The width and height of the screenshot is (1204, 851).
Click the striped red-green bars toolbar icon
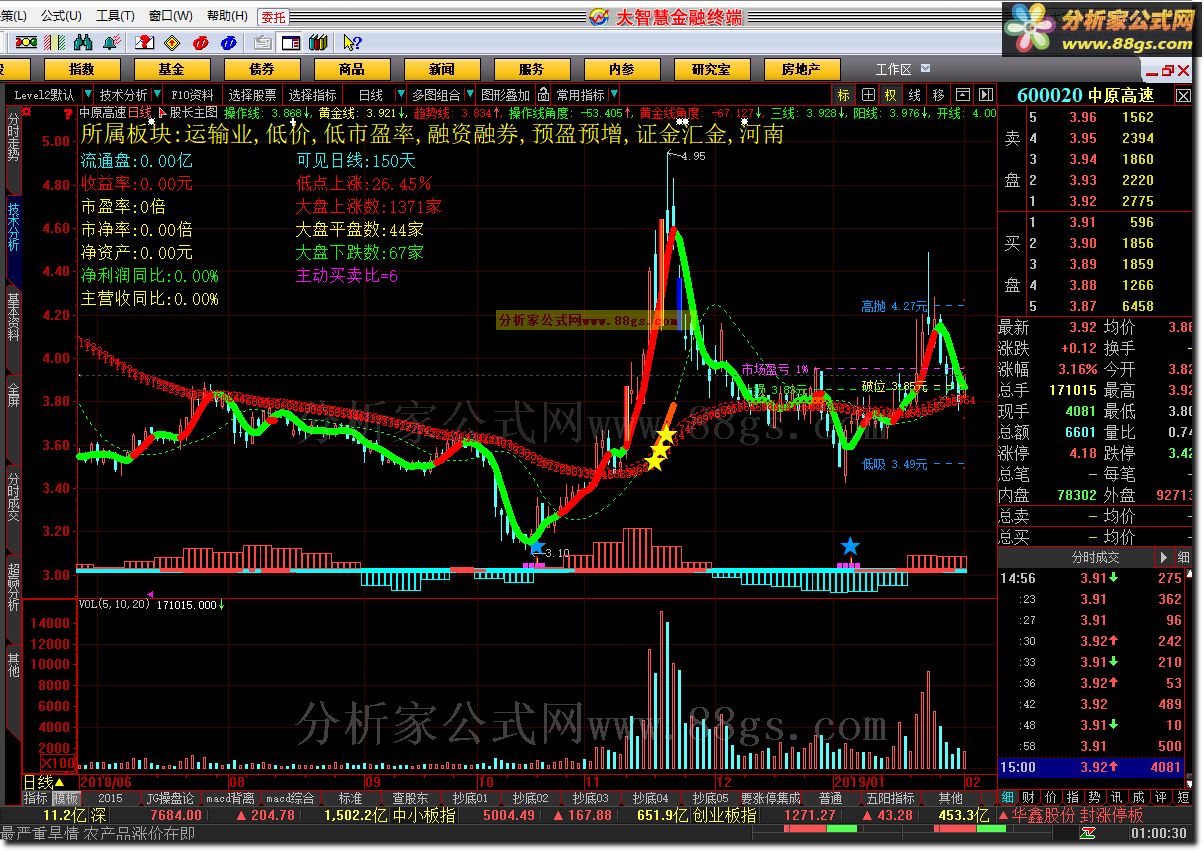point(57,42)
